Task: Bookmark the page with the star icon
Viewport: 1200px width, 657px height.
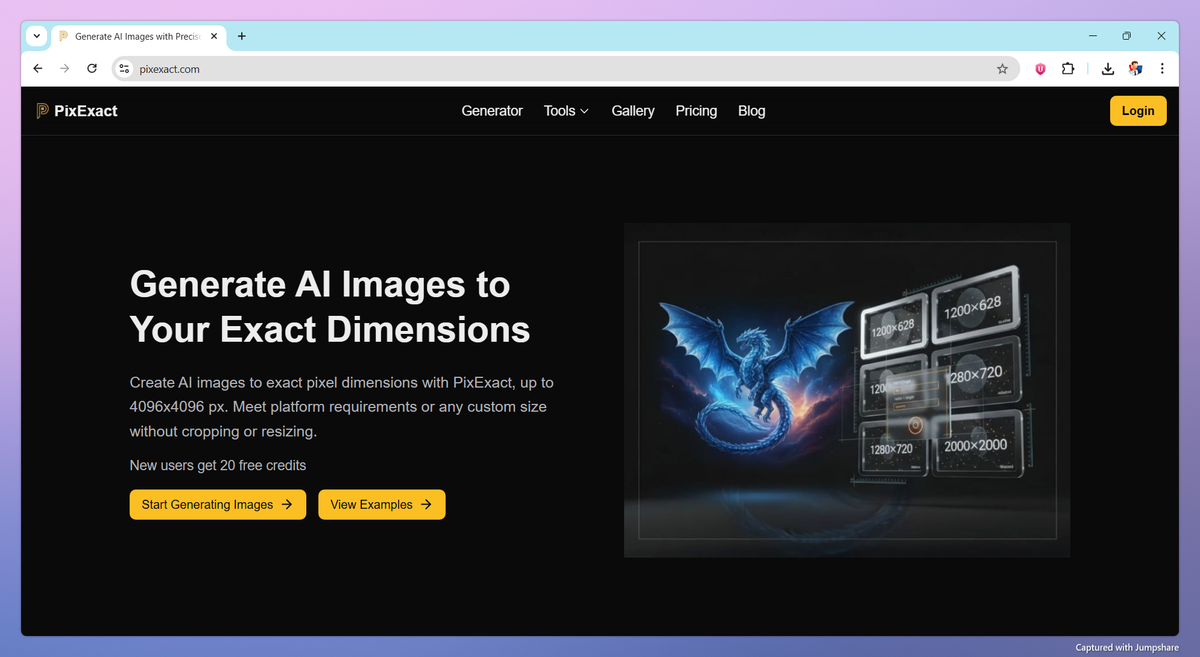Action: [1002, 68]
